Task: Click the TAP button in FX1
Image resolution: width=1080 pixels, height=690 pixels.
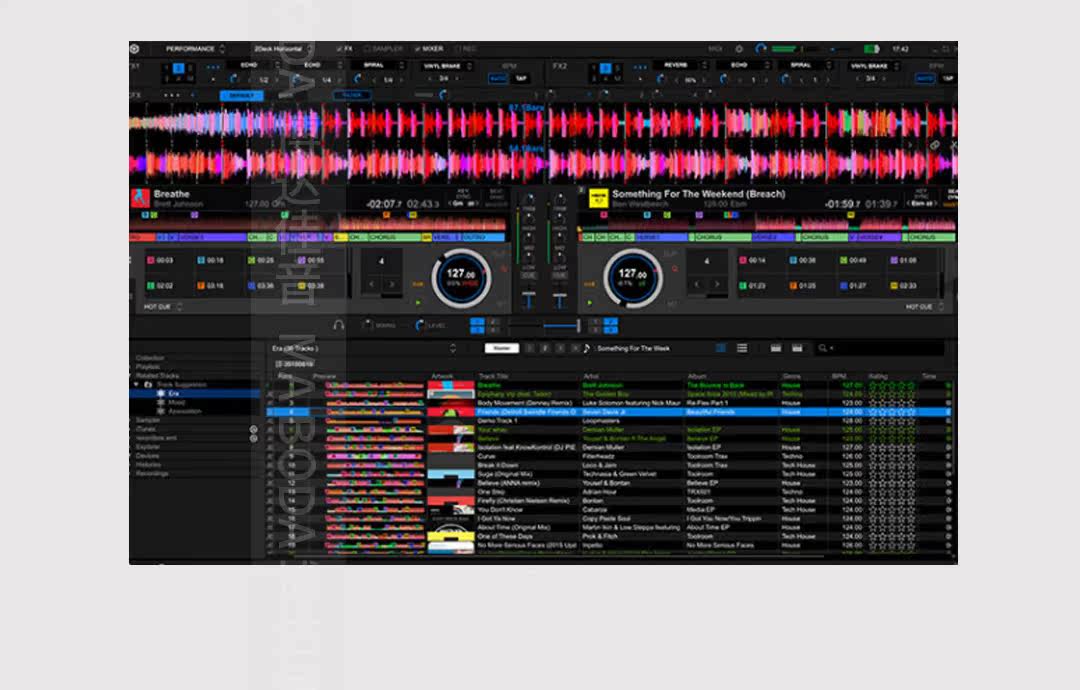Action: pos(521,79)
